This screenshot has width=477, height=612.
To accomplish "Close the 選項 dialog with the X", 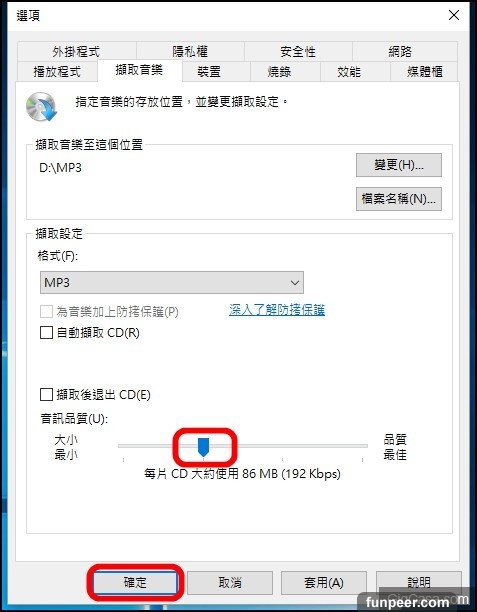I will pyautogui.click(x=454, y=15).
